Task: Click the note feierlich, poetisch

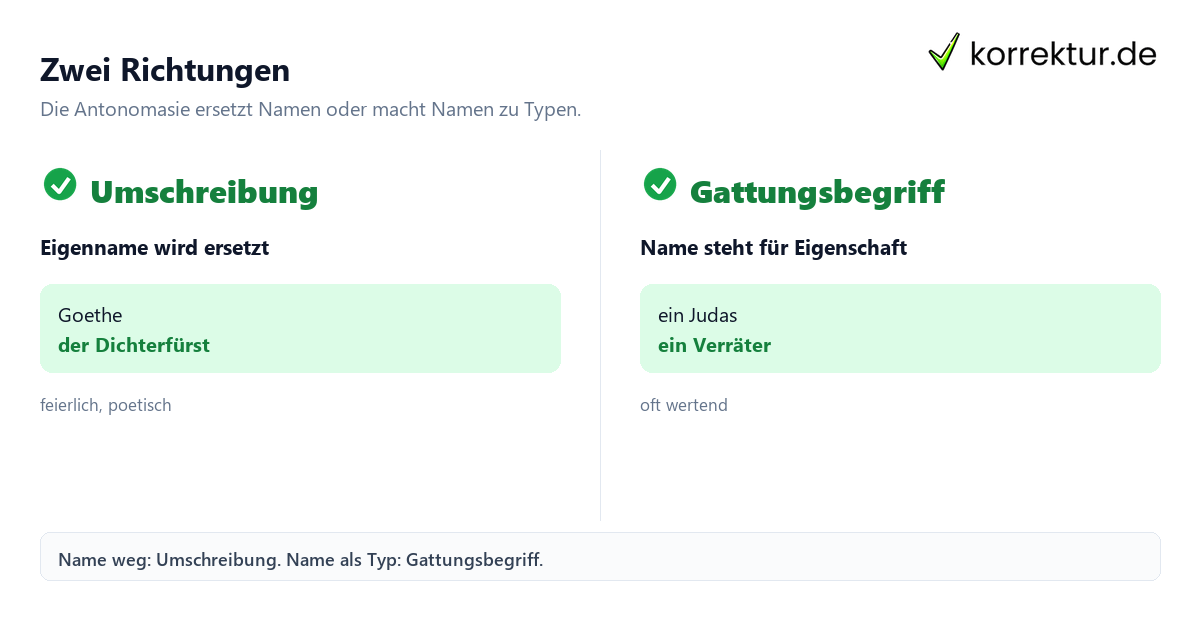Action: coord(106,405)
